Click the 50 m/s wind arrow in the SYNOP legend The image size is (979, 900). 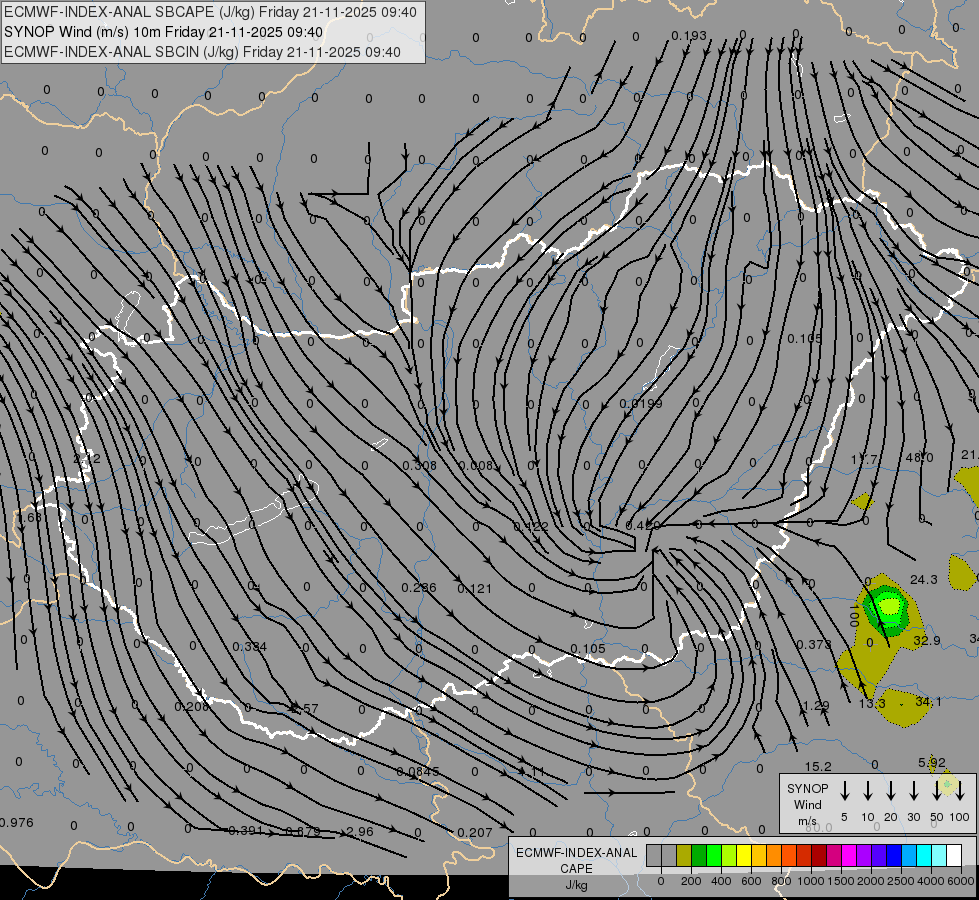(937, 791)
